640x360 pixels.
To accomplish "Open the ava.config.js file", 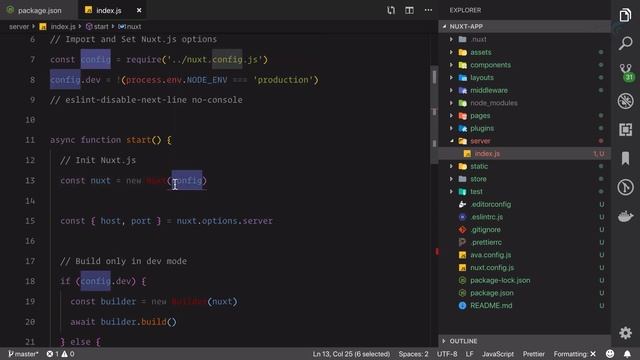I will pyautogui.click(x=524, y=255).
